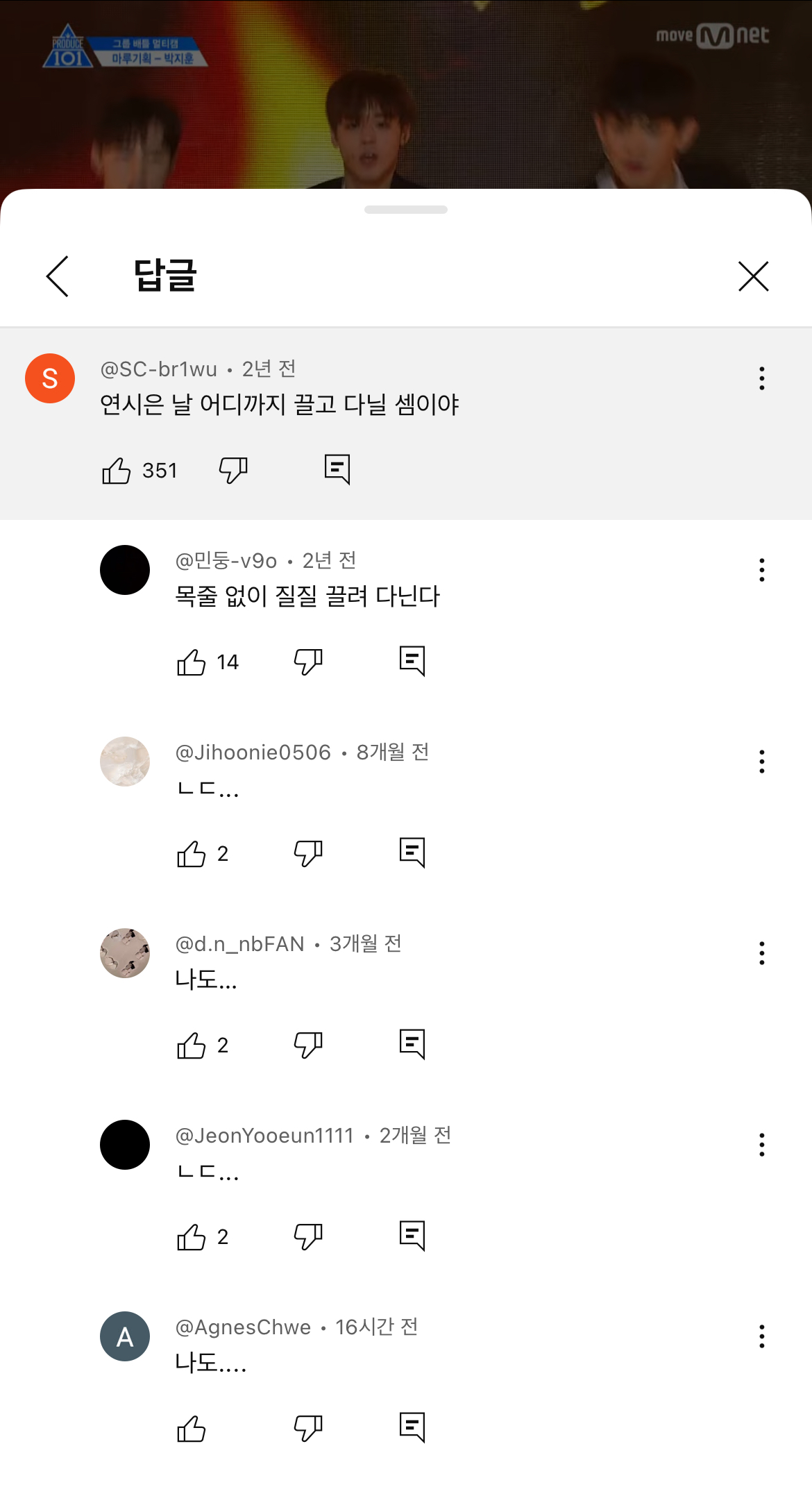The height and width of the screenshot is (1487, 812).
Task: Open the @AgnesChwe profile avatar
Action: click(x=125, y=1336)
